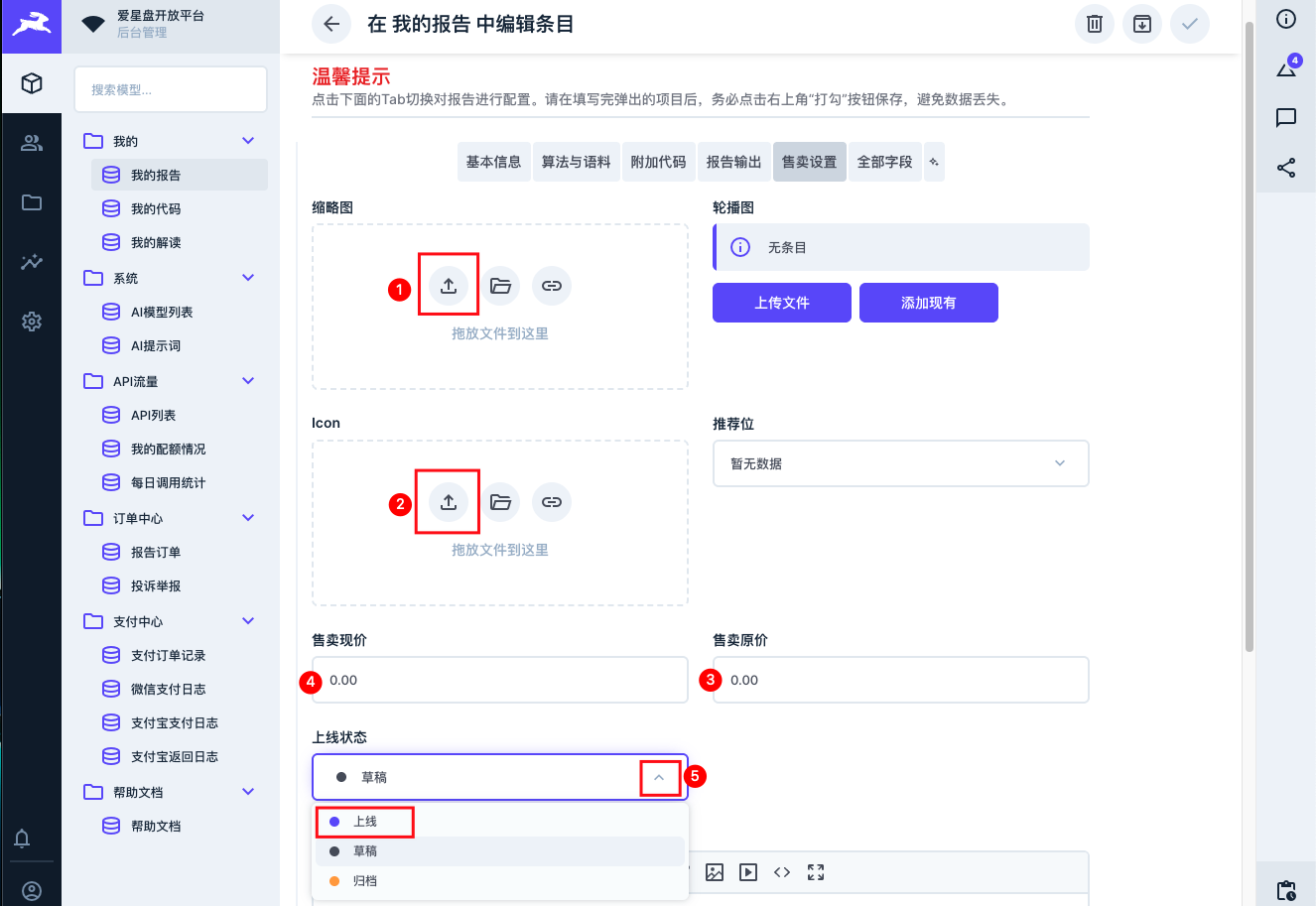Click the checkmark save button

1189,24
